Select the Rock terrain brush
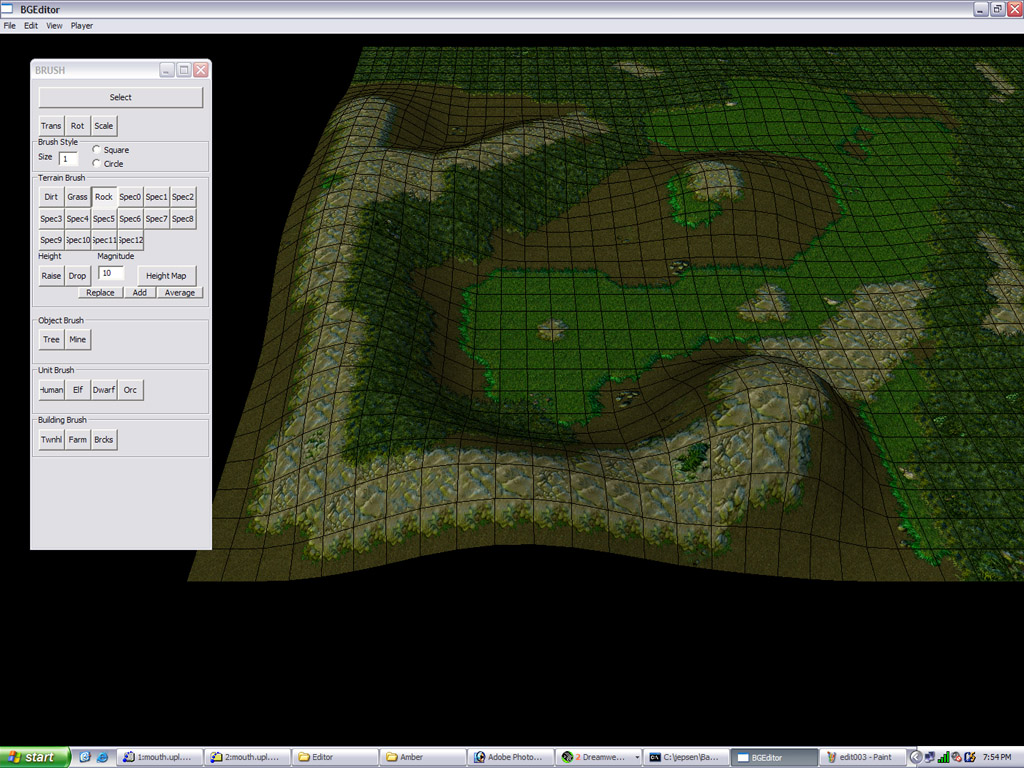 tap(104, 197)
